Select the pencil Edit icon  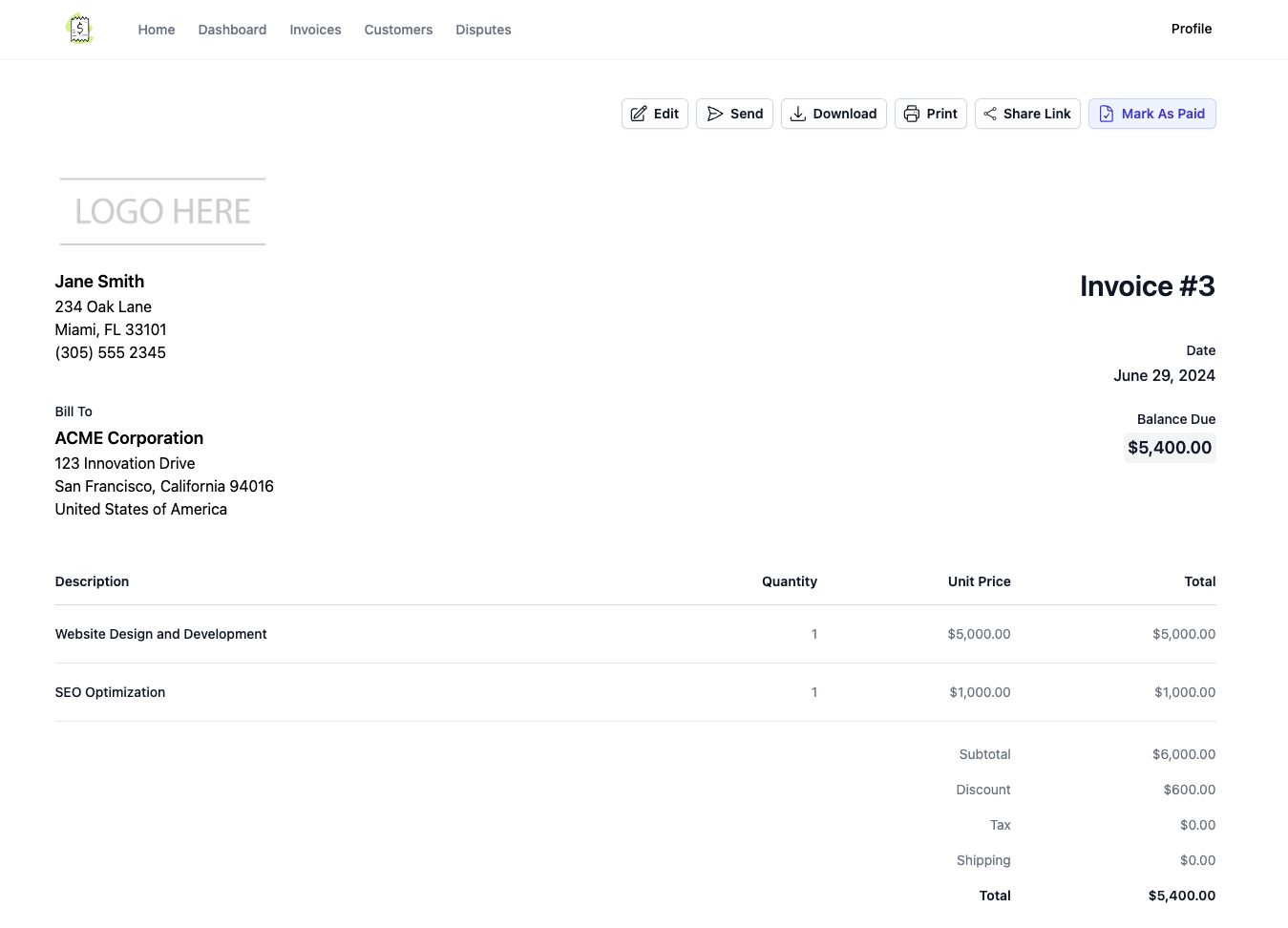click(638, 114)
